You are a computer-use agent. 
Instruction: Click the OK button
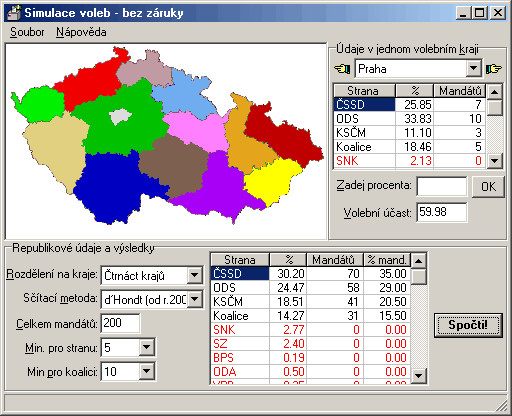(x=488, y=187)
